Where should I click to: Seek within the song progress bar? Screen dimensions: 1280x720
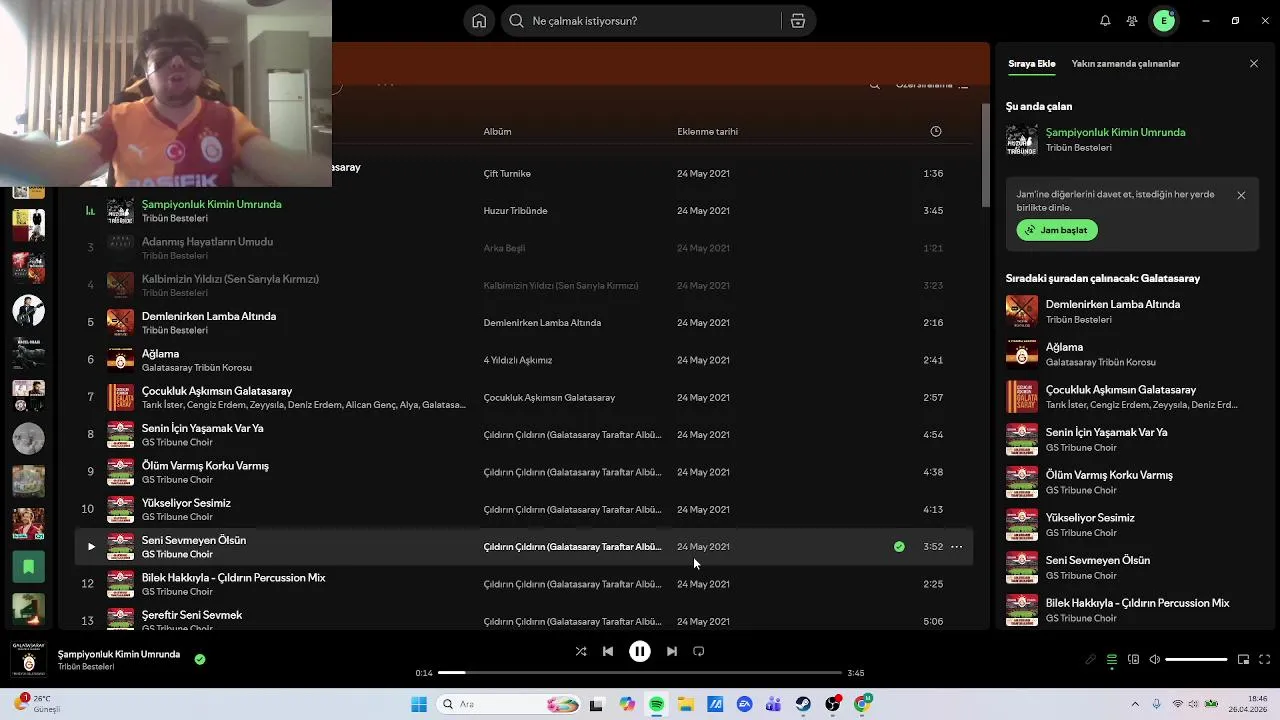pyautogui.click(x=640, y=673)
